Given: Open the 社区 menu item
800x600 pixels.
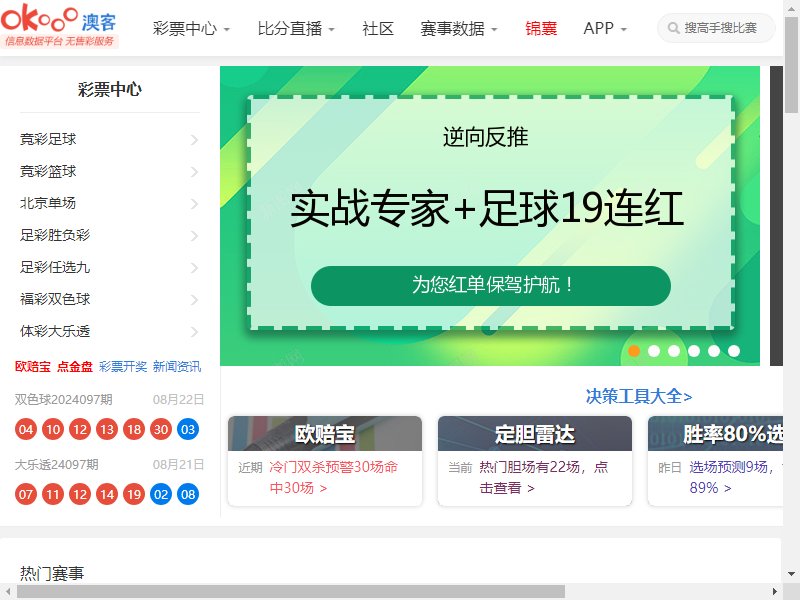Looking at the screenshot, I should click(378, 29).
